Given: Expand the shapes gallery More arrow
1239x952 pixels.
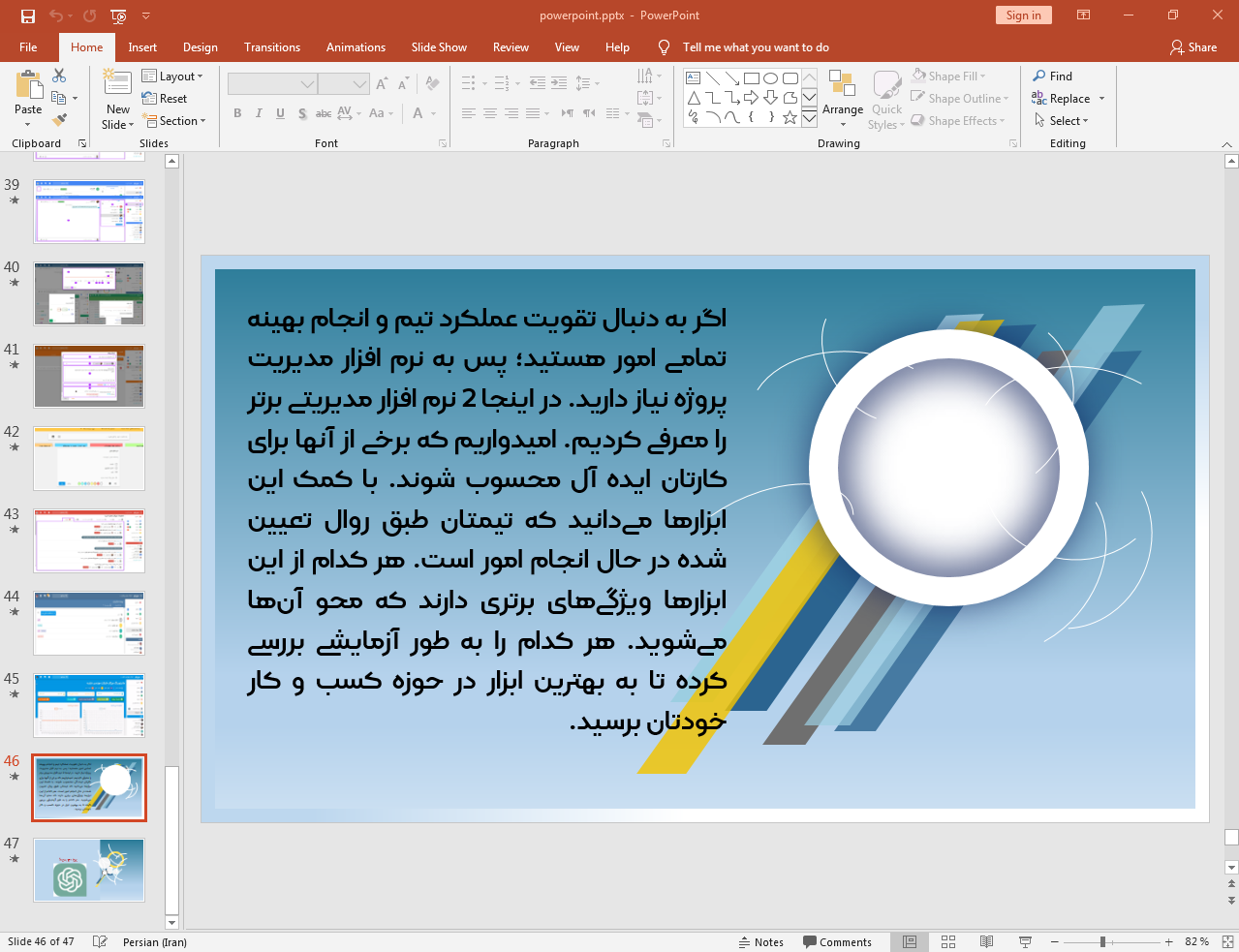Looking at the screenshot, I should (x=809, y=117).
